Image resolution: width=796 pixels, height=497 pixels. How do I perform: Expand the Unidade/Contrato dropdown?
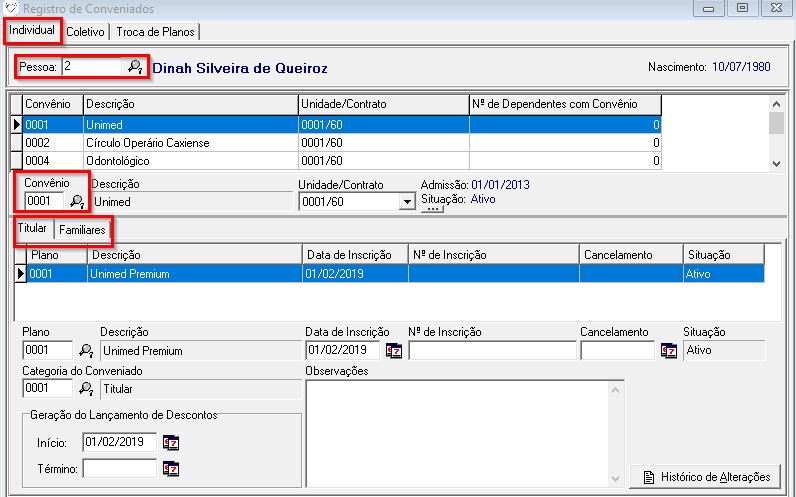click(406, 202)
